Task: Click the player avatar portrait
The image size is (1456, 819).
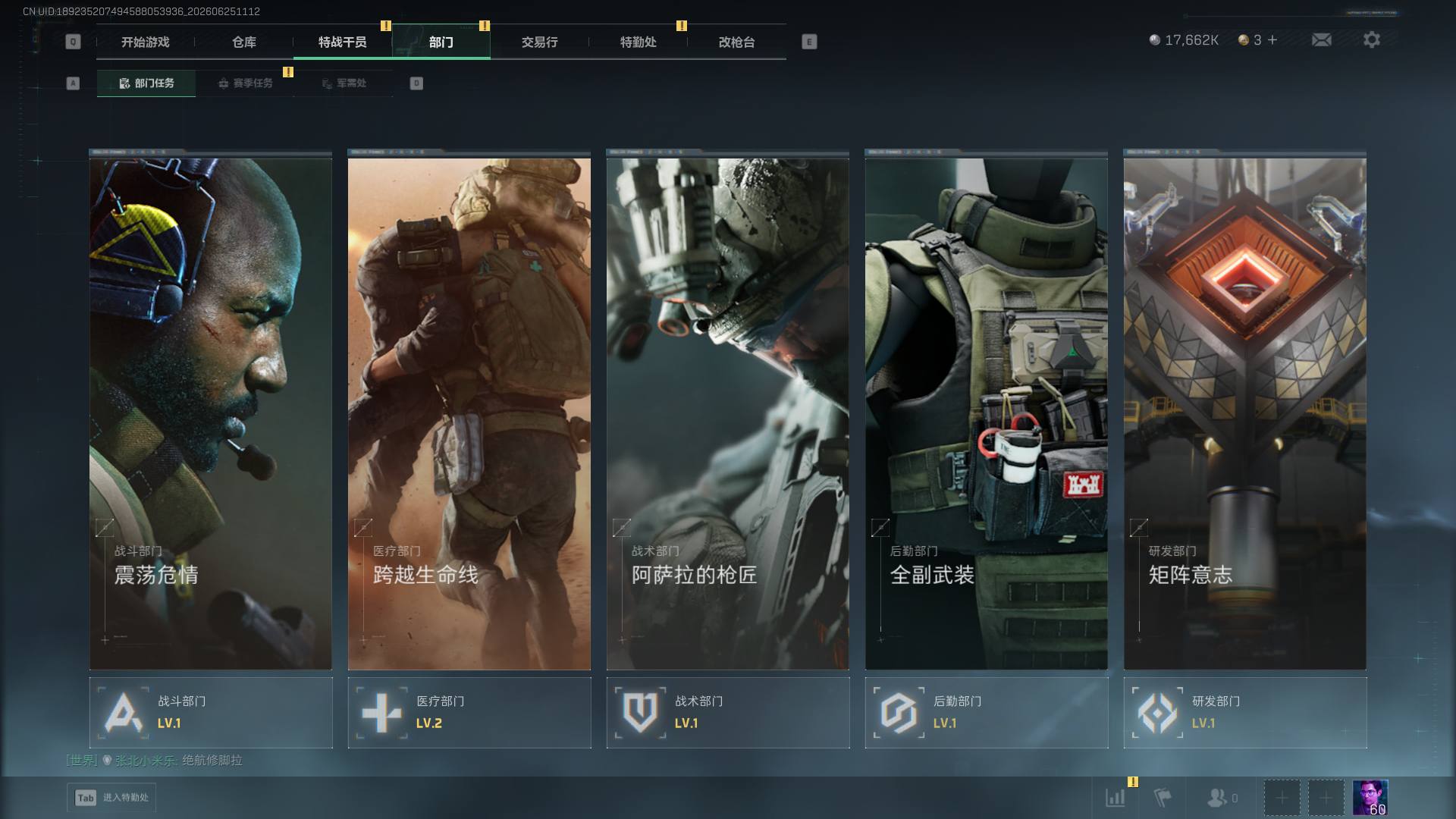Action: click(1370, 798)
